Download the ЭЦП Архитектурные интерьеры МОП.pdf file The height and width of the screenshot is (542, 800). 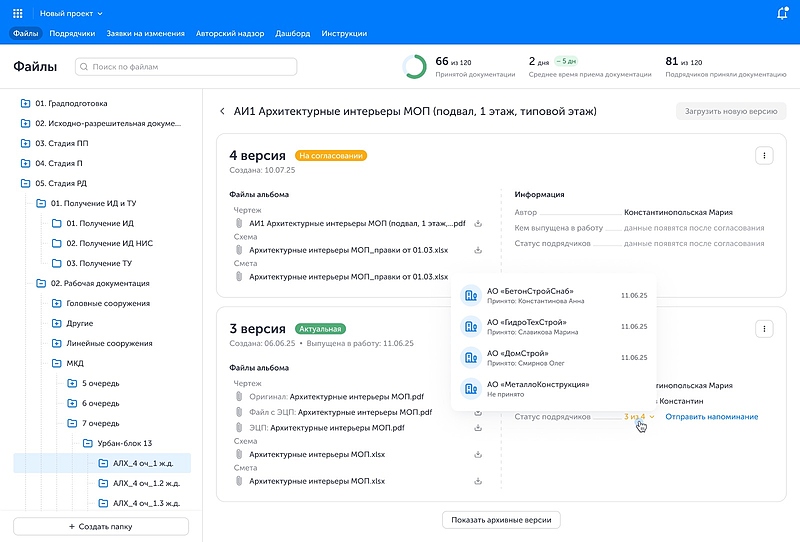tap(478, 427)
